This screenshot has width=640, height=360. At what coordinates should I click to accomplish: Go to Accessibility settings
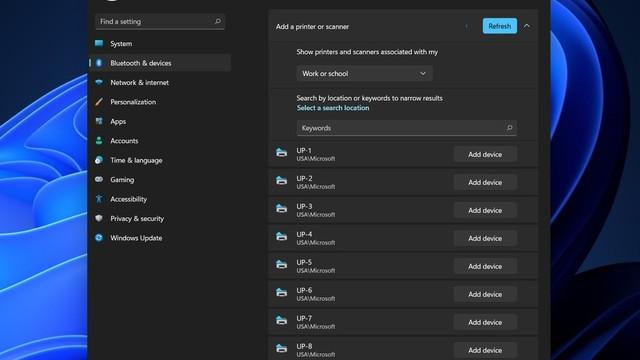(160, 199)
